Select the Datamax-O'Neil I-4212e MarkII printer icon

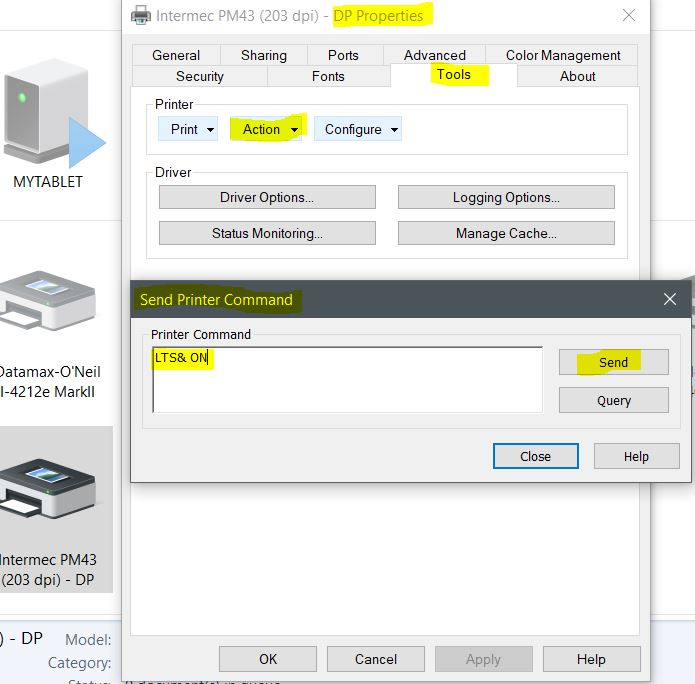pos(47,301)
